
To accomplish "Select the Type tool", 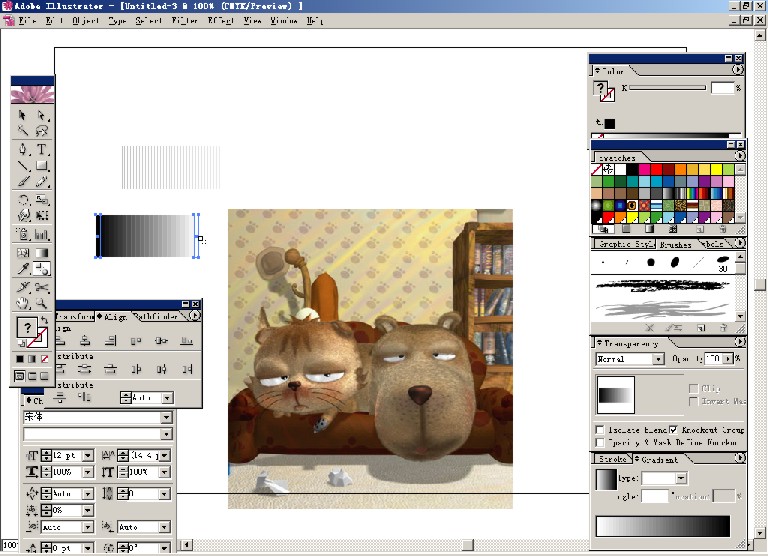I will click(x=42, y=149).
